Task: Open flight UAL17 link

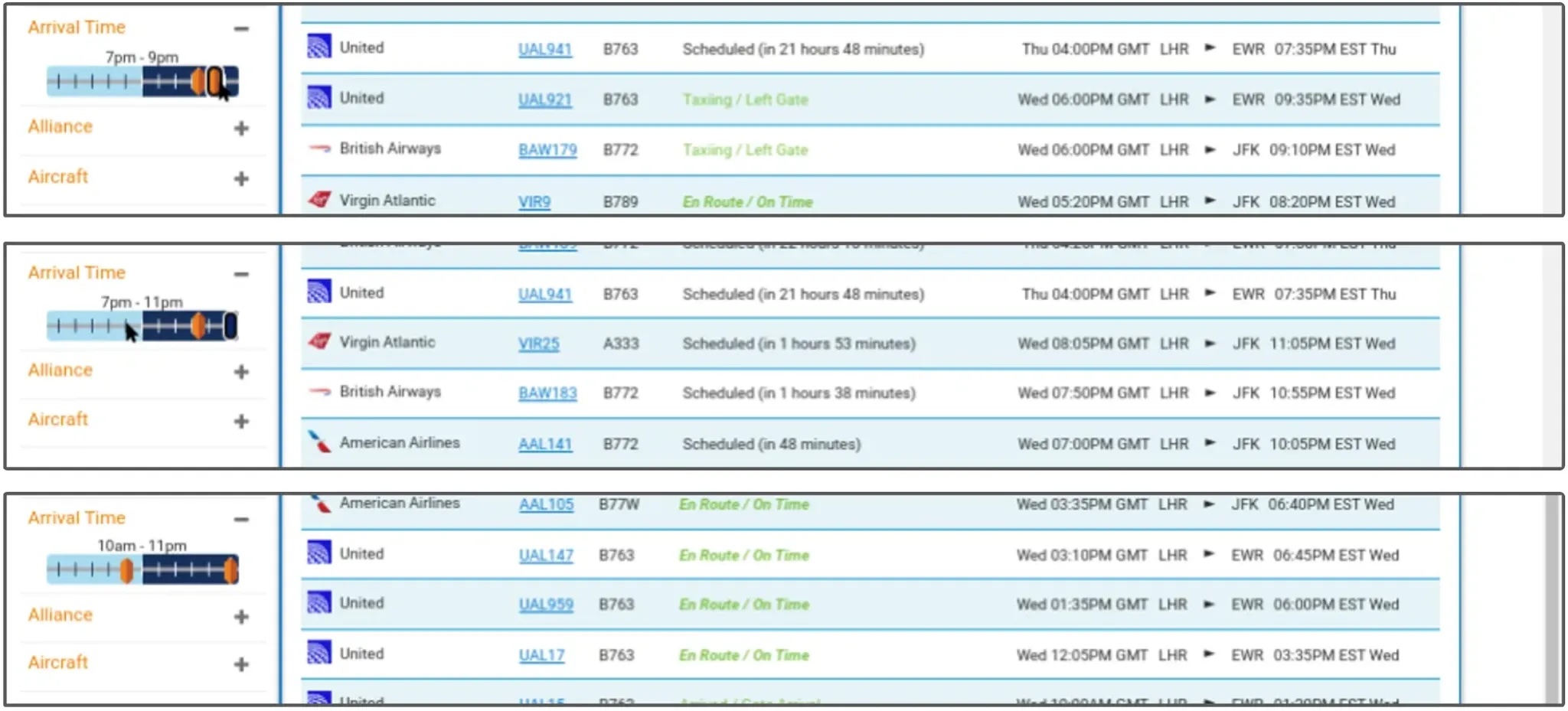Action: tap(541, 655)
